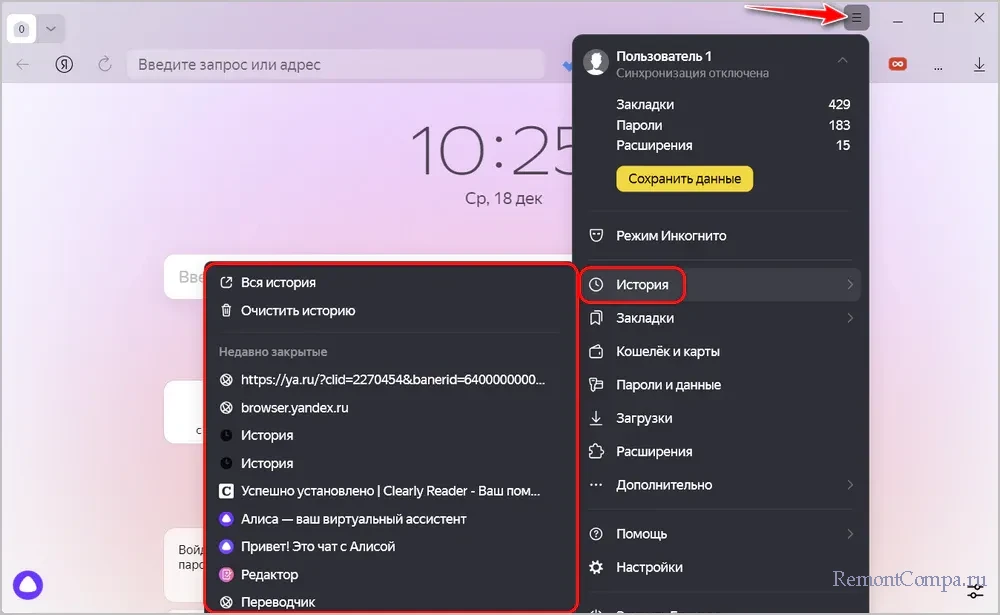
Task: Click the three-dots overflow next to extension
Action: [938, 66]
